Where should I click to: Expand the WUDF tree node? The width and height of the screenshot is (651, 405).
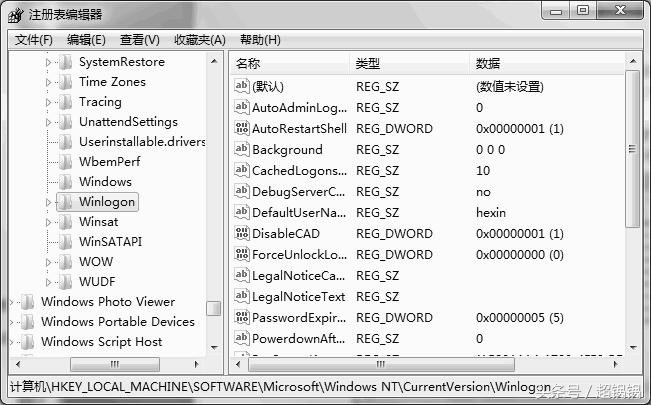[48, 282]
